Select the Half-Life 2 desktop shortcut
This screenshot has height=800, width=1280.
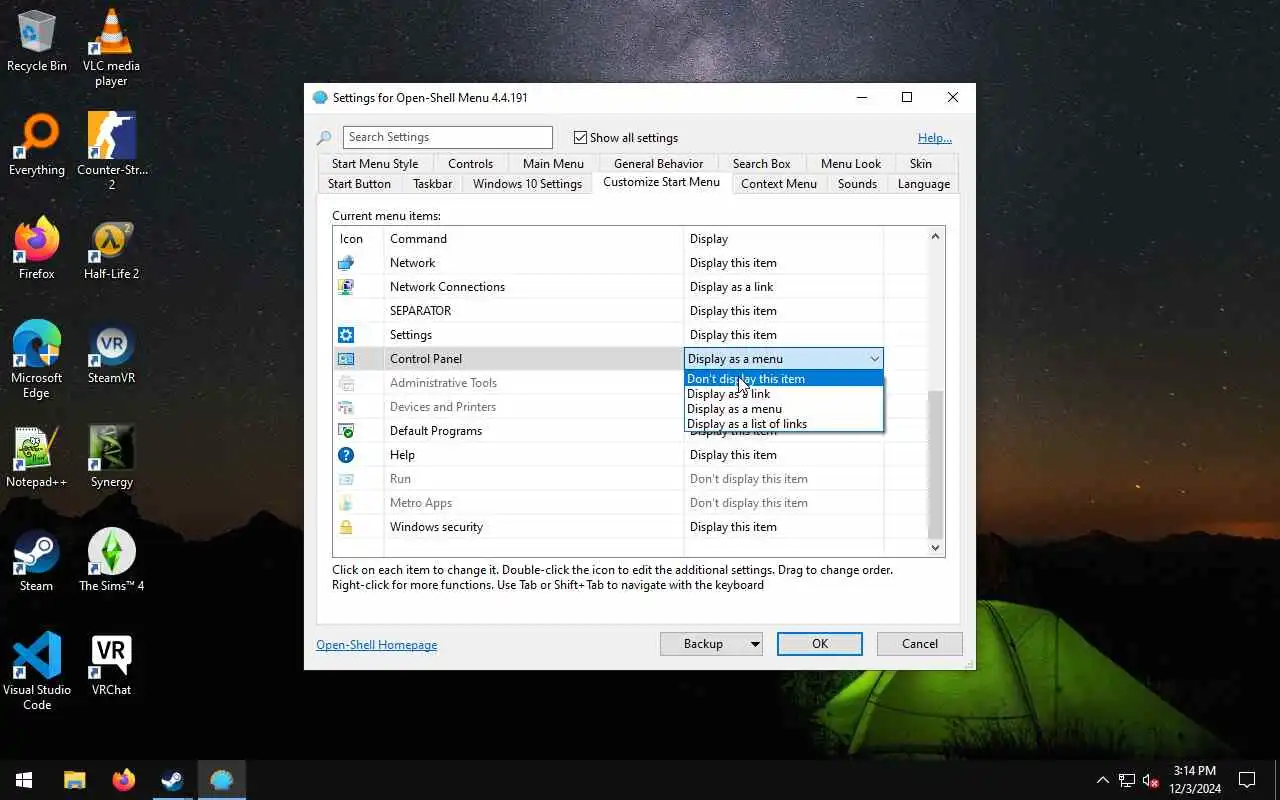point(111,250)
